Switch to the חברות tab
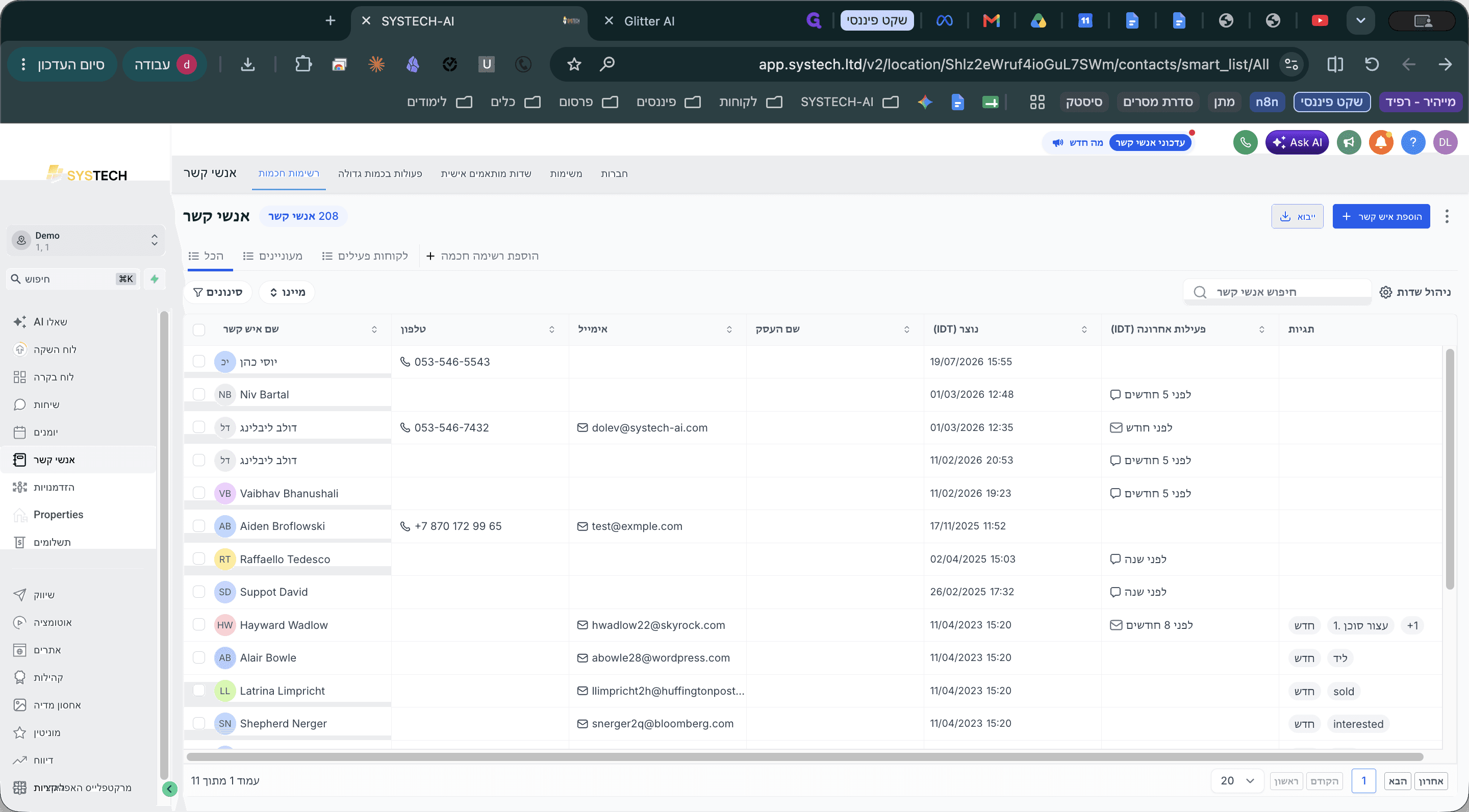 click(x=614, y=173)
